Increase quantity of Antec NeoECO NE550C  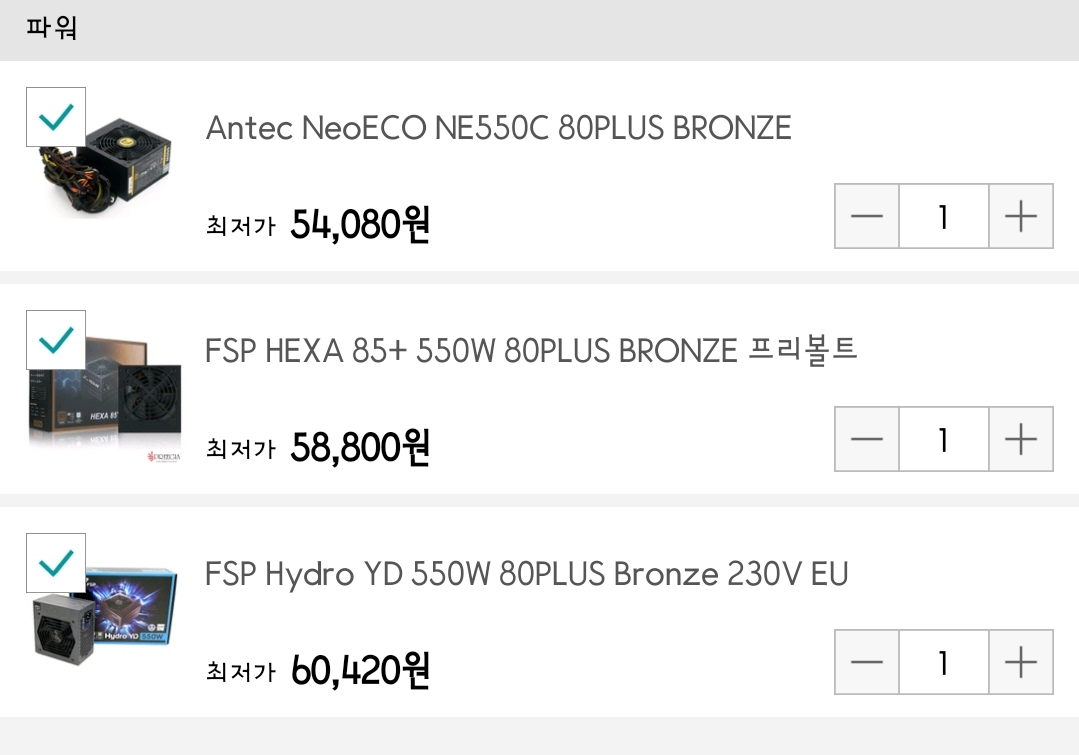click(x=1020, y=216)
